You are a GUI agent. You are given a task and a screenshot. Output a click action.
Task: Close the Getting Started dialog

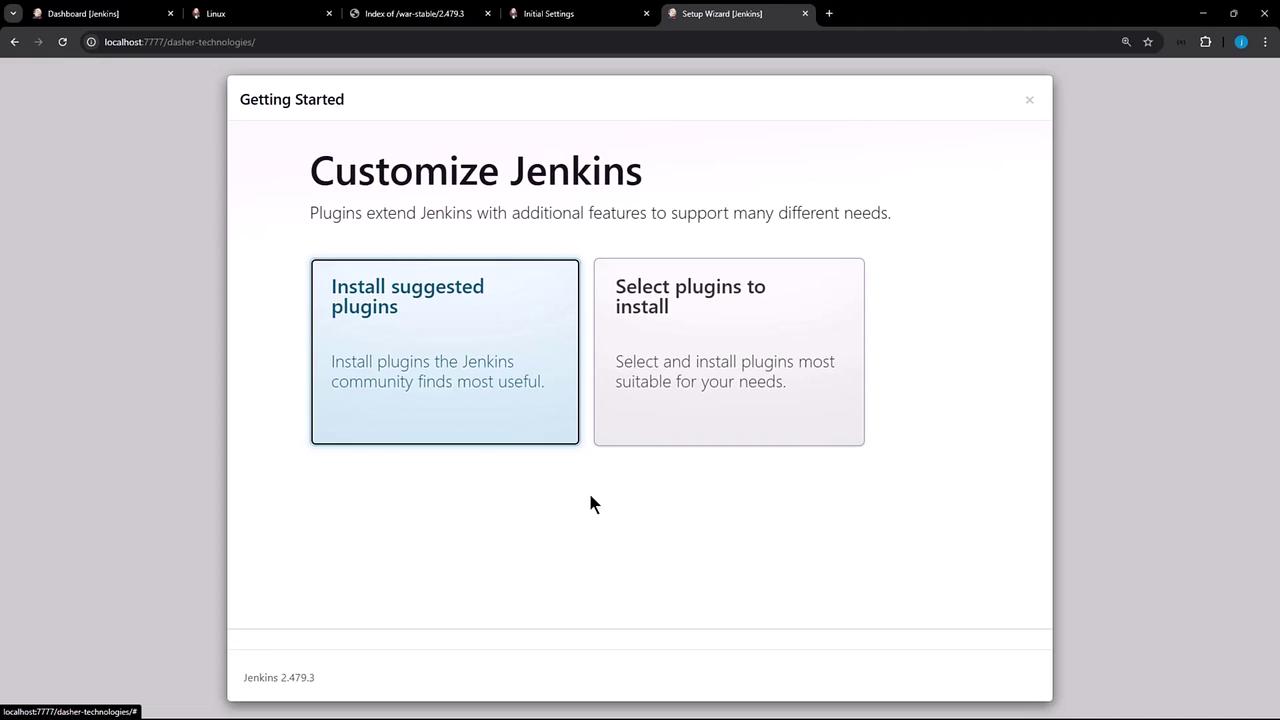click(x=1029, y=100)
